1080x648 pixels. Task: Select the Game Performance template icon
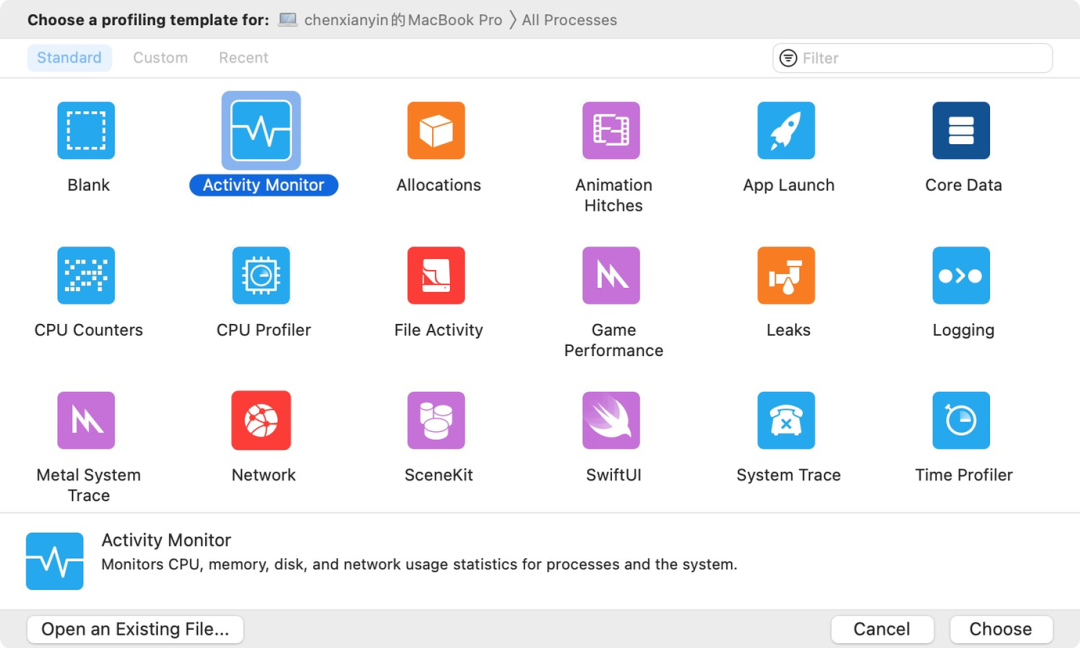[x=611, y=275]
